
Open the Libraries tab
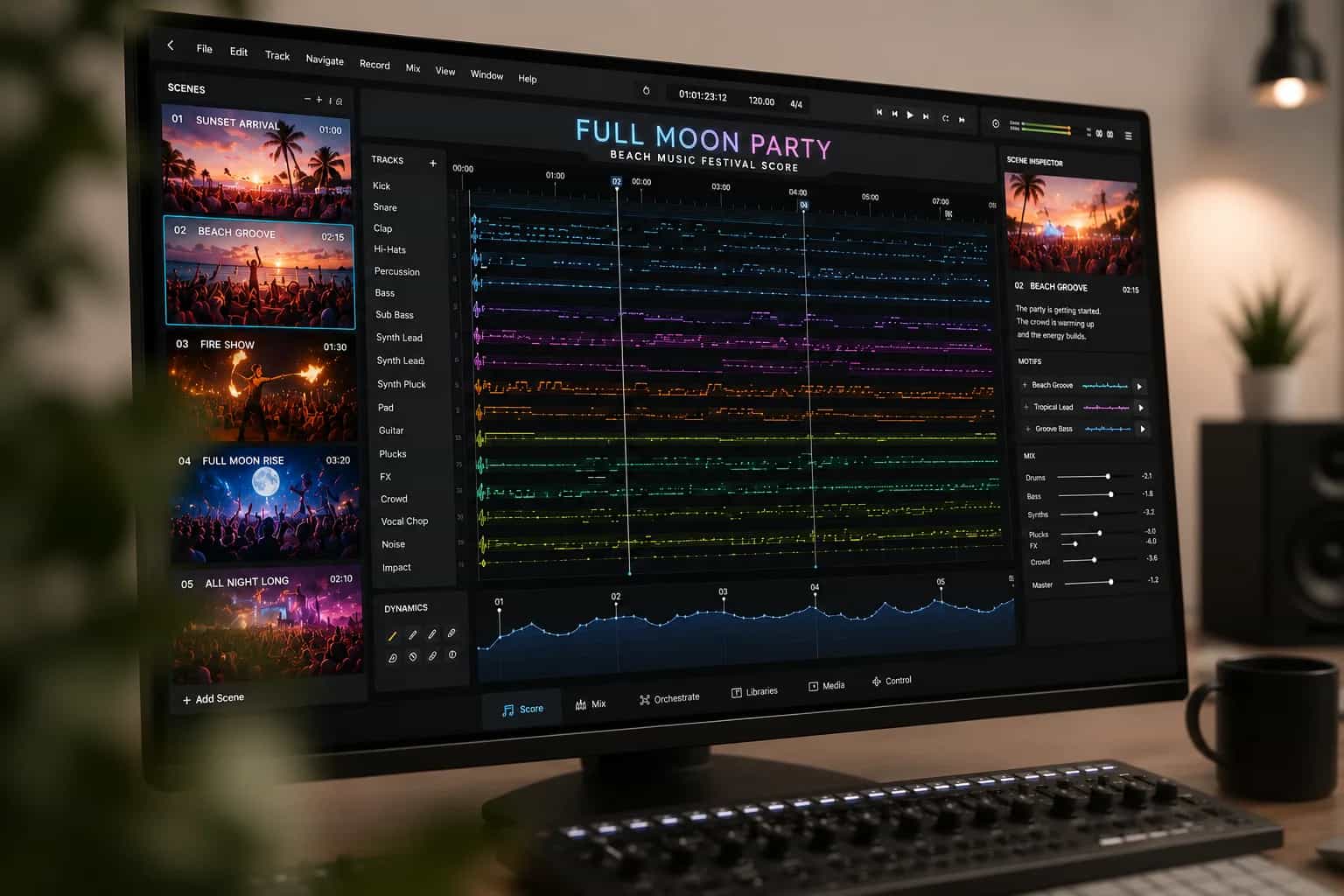pos(754,691)
